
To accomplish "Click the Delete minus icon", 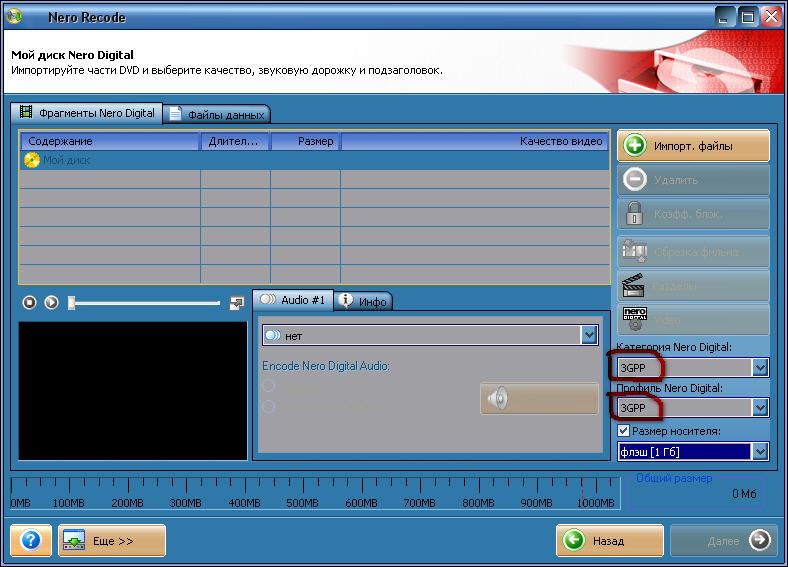I will click(x=634, y=180).
